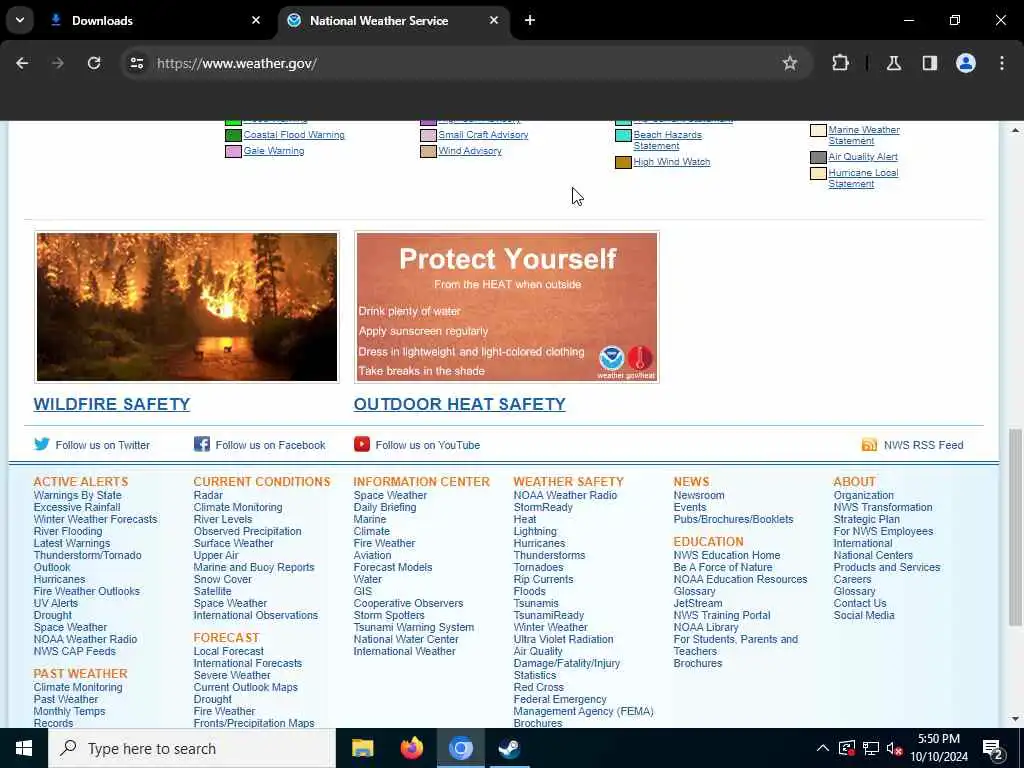Click the Chrome taskbar icon

click(x=460, y=748)
